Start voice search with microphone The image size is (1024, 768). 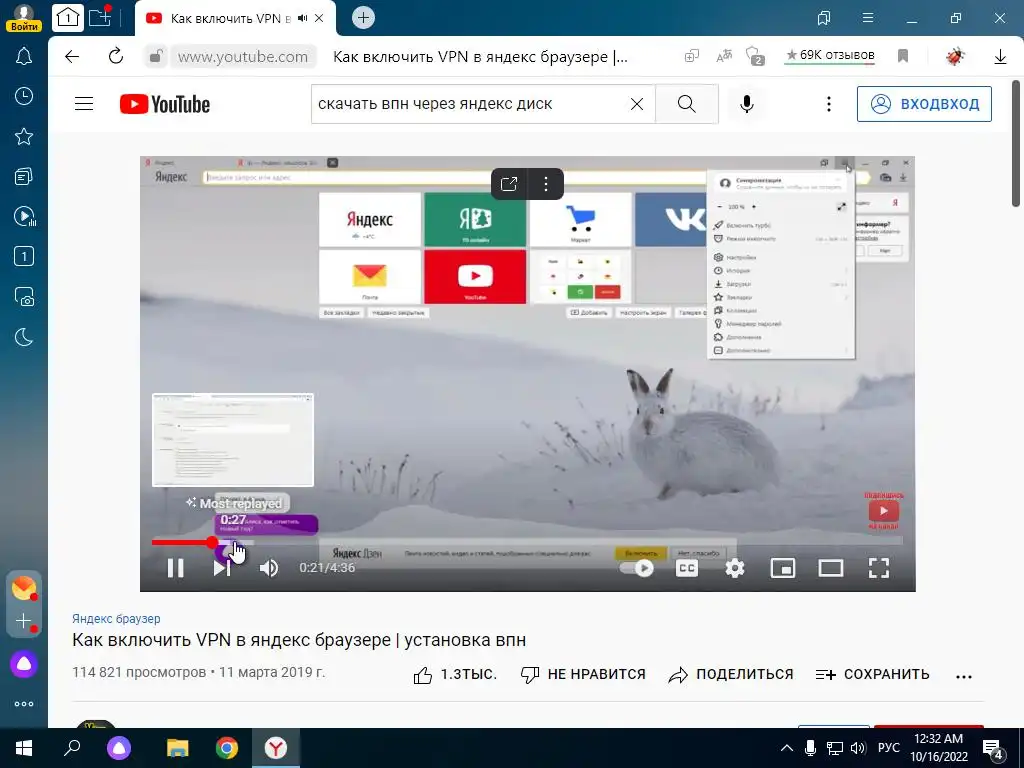pos(747,104)
